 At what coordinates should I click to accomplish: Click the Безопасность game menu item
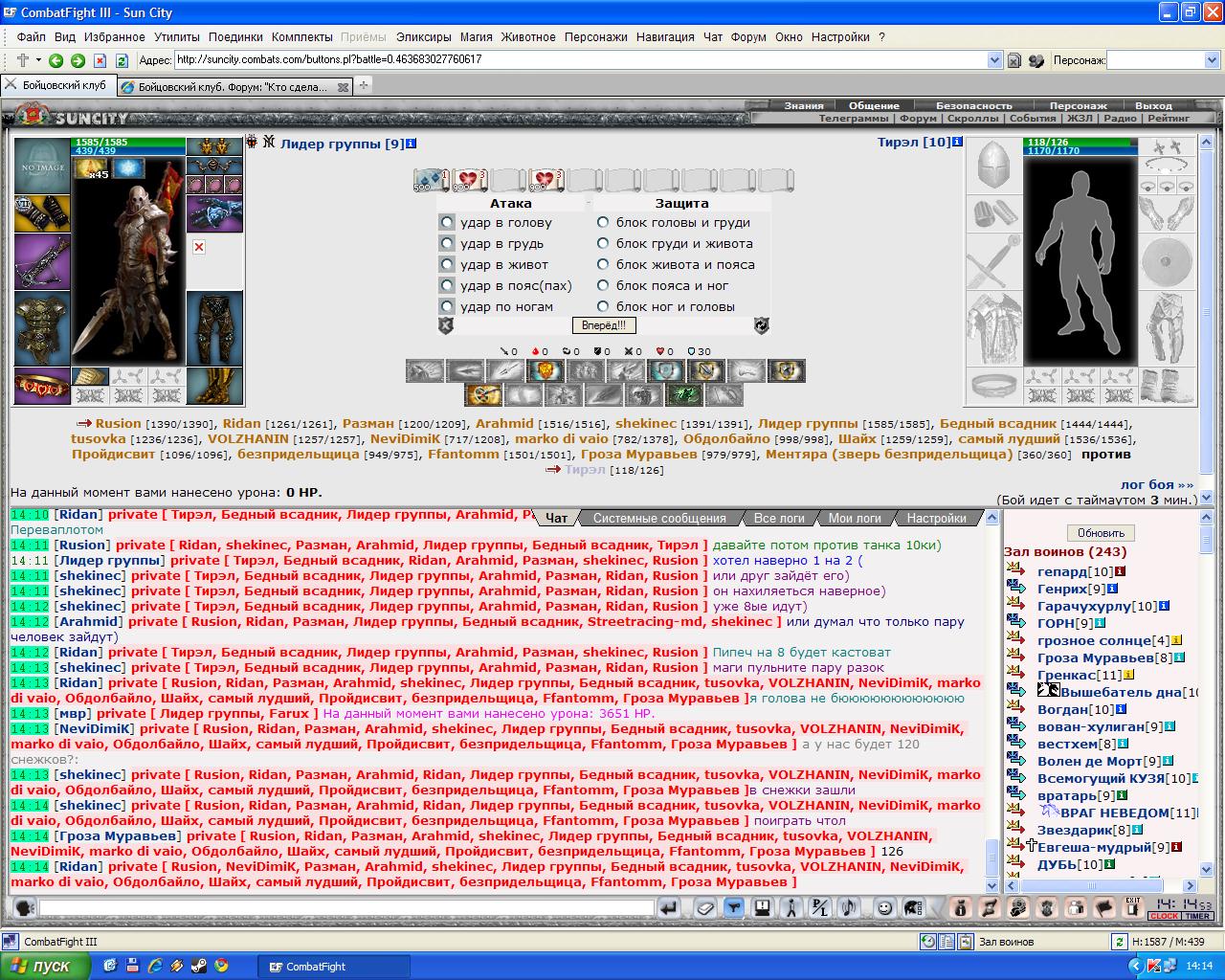coord(973,105)
